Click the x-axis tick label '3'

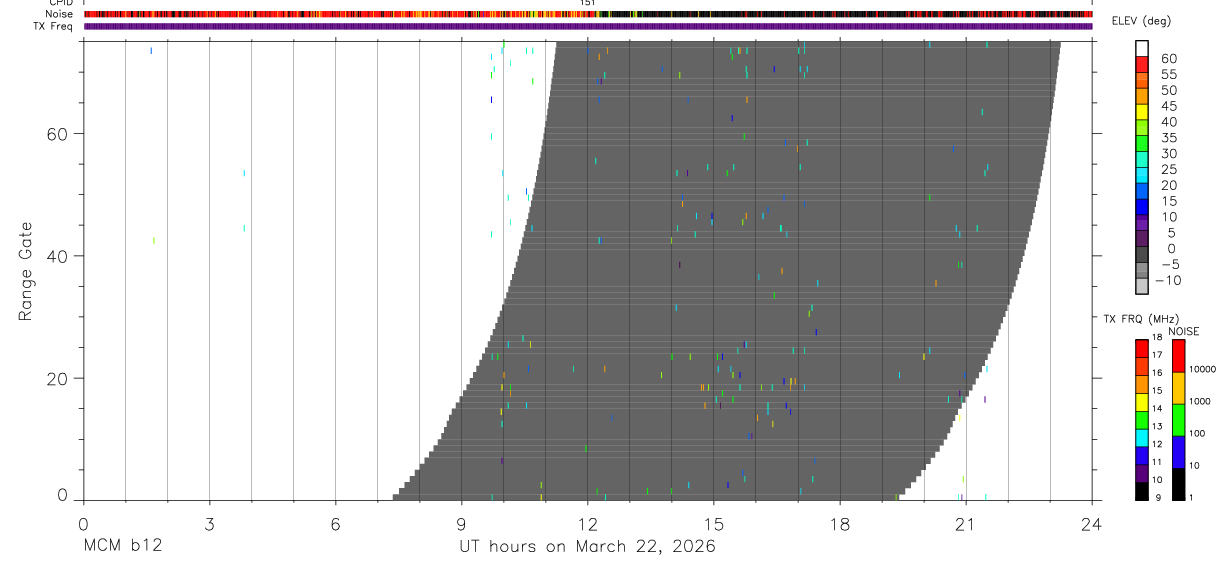pyautogui.click(x=209, y=523)
